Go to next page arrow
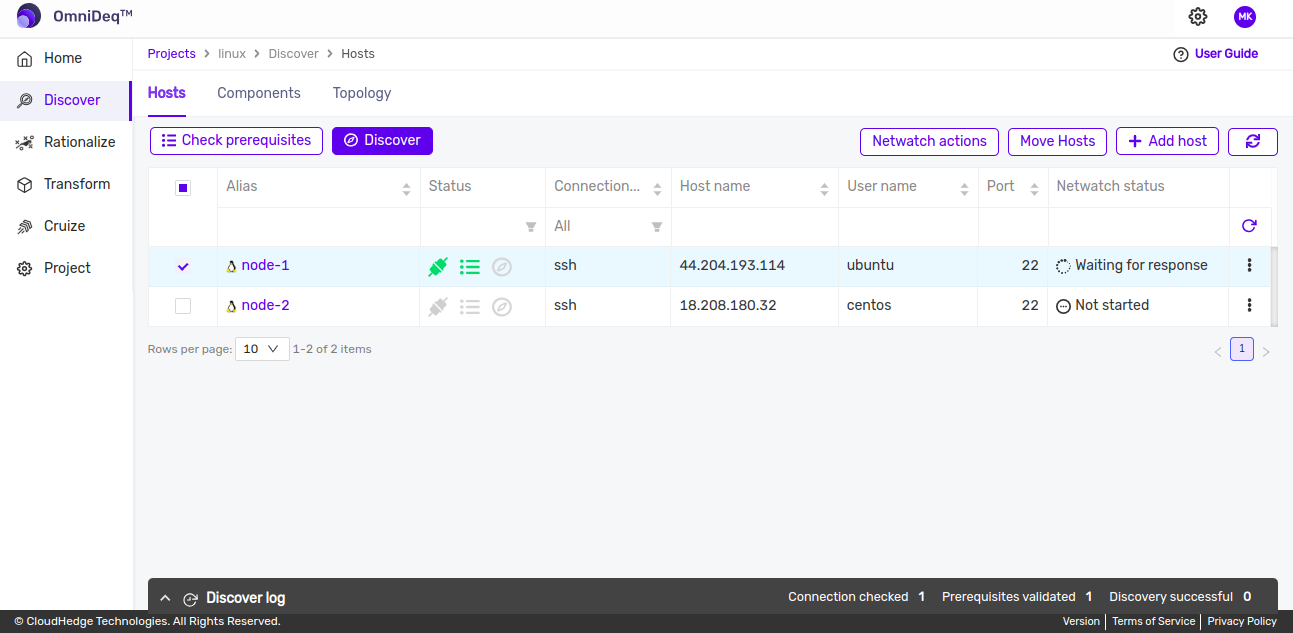Viewport: 1293px width, 633px height. 1266,352
